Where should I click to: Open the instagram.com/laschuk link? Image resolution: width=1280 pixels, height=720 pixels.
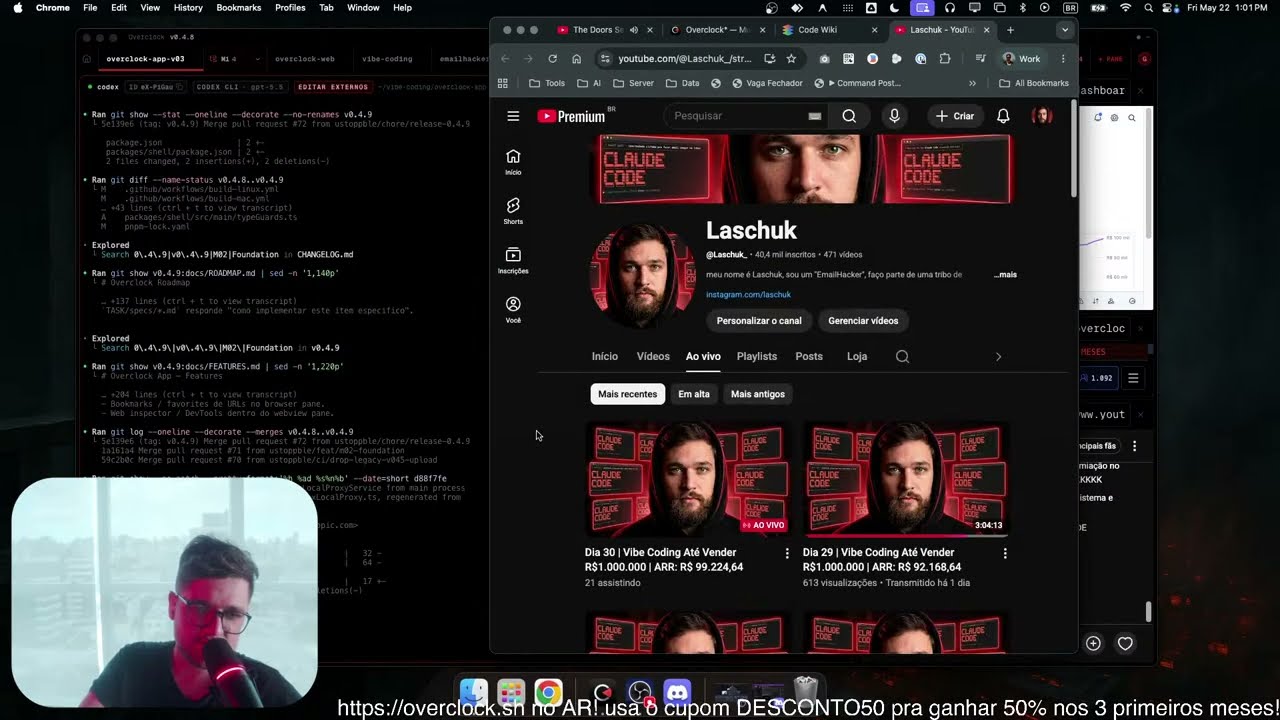748,295
